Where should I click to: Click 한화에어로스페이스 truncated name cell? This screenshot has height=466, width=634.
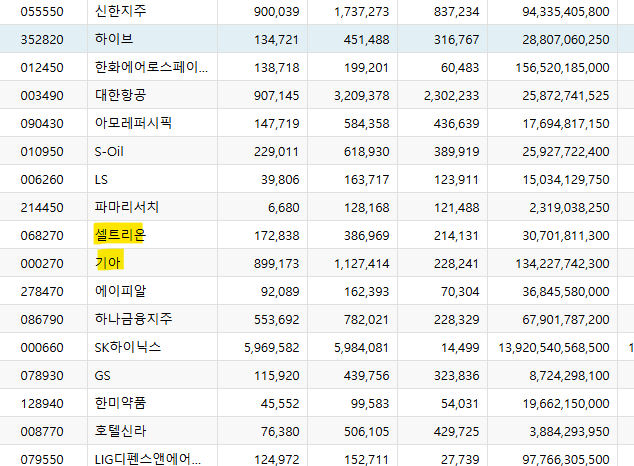151,67
